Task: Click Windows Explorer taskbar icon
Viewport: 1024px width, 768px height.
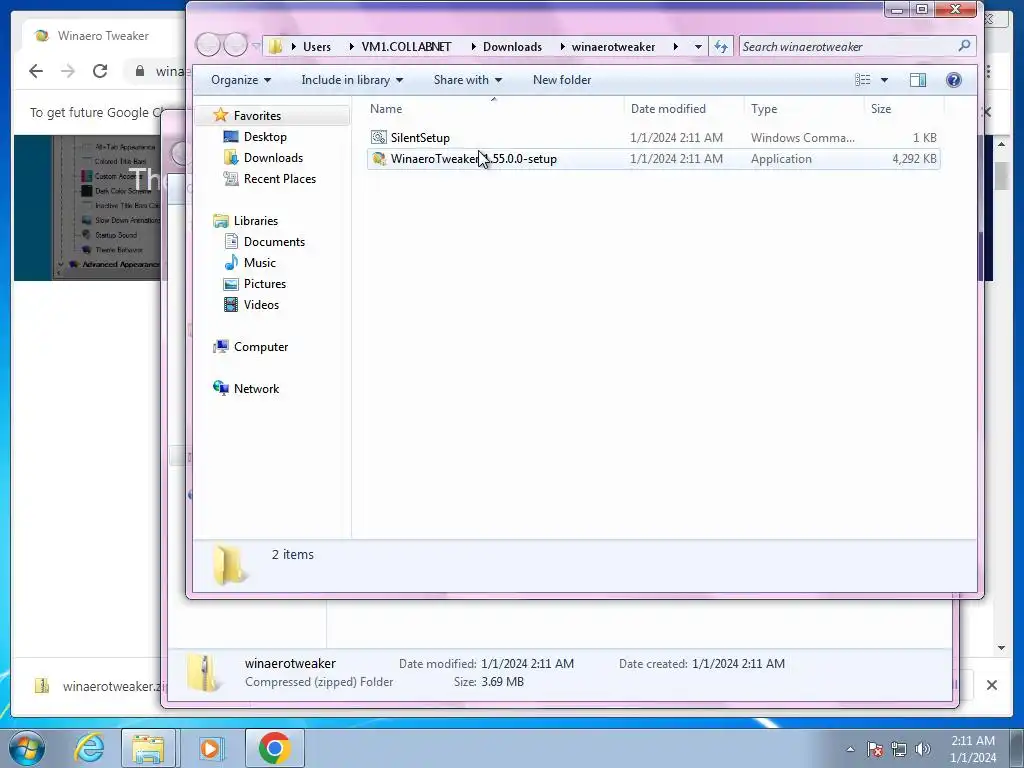Action: [x=148, y=748]
